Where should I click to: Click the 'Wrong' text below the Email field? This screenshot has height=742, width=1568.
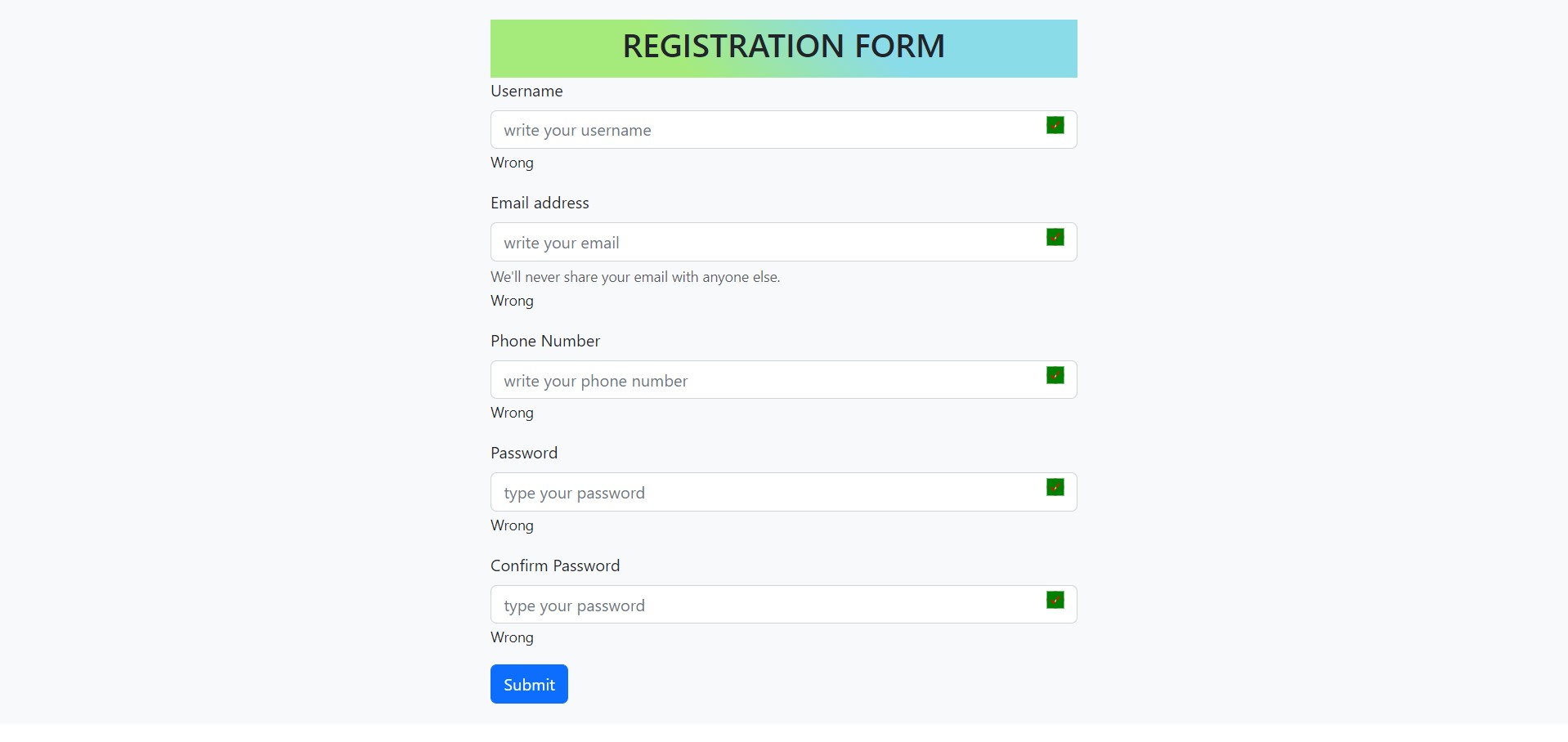512,301
